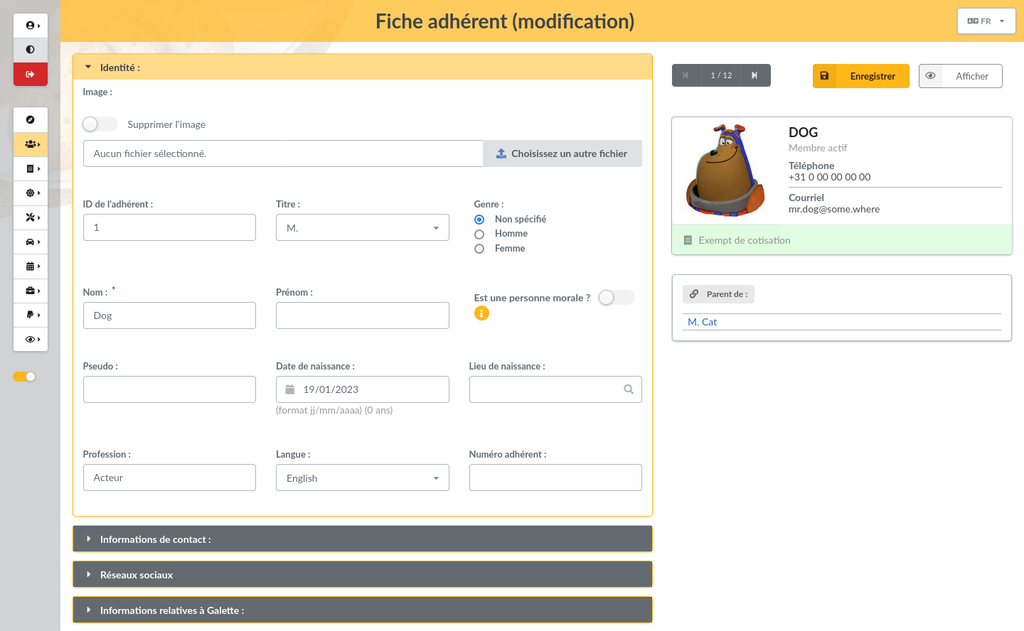The width and height of the screenshot is (1024, 631).
Task: Open the 'M. Cat' member link
Action: click(702, 322)
